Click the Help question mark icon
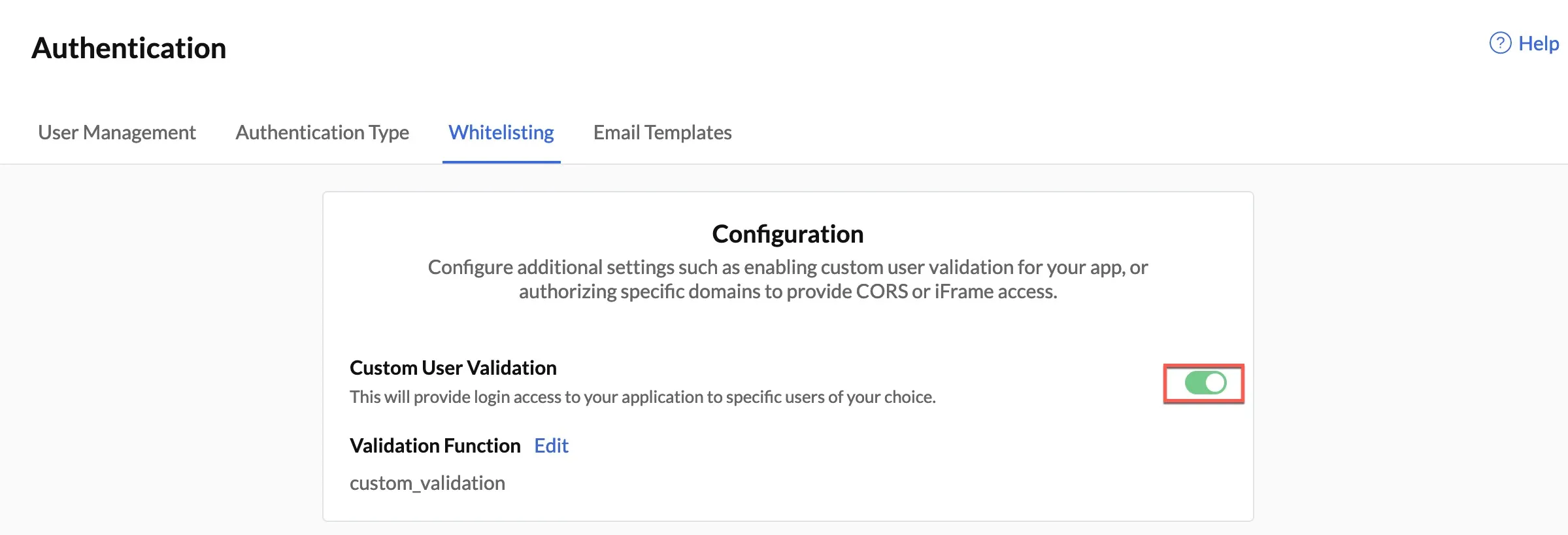Screen dimensions: 1568x535 coord(1500,43)
